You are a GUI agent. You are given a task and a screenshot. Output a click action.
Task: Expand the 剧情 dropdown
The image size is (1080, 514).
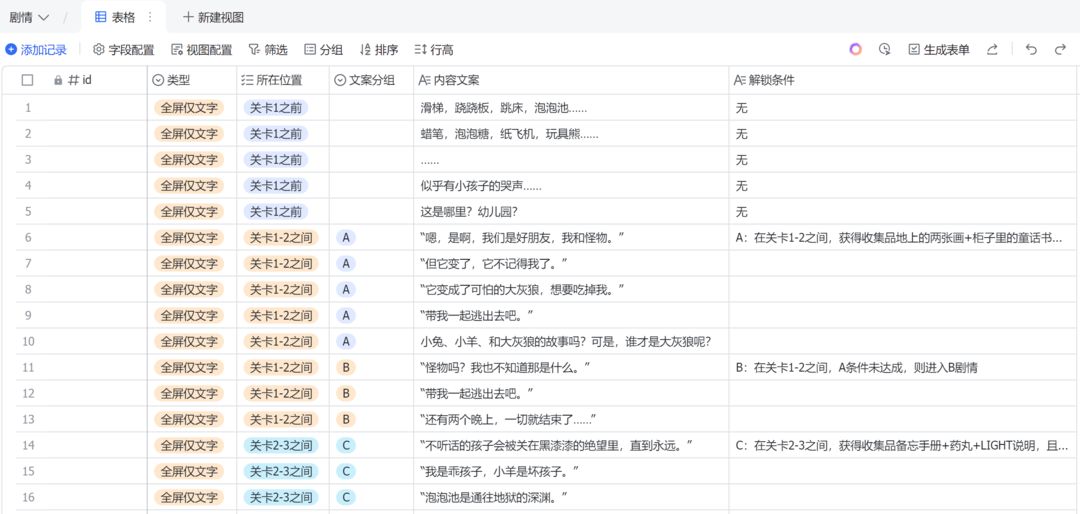point(29,17)
